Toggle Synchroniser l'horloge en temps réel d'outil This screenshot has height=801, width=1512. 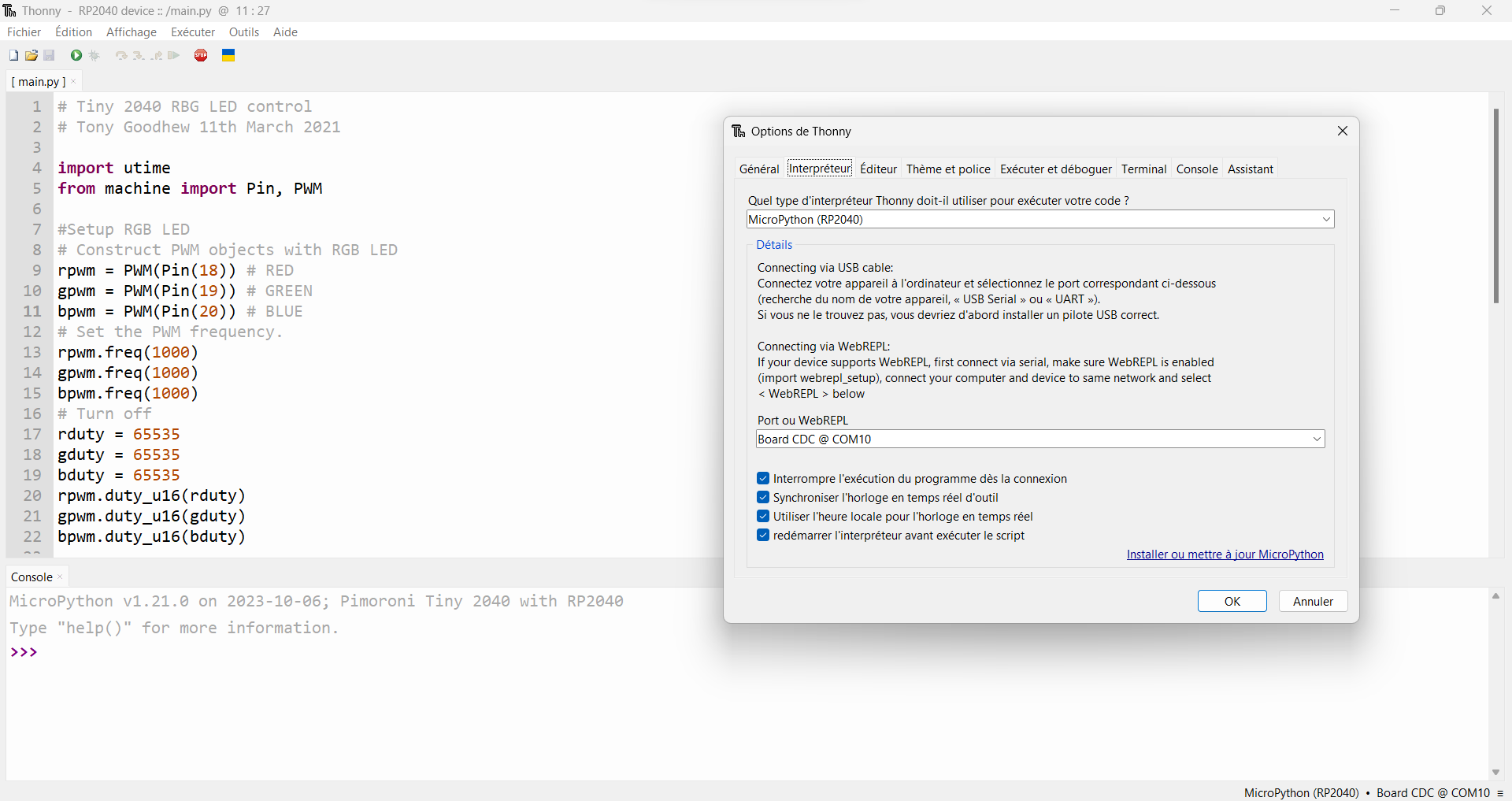[763, 497]
